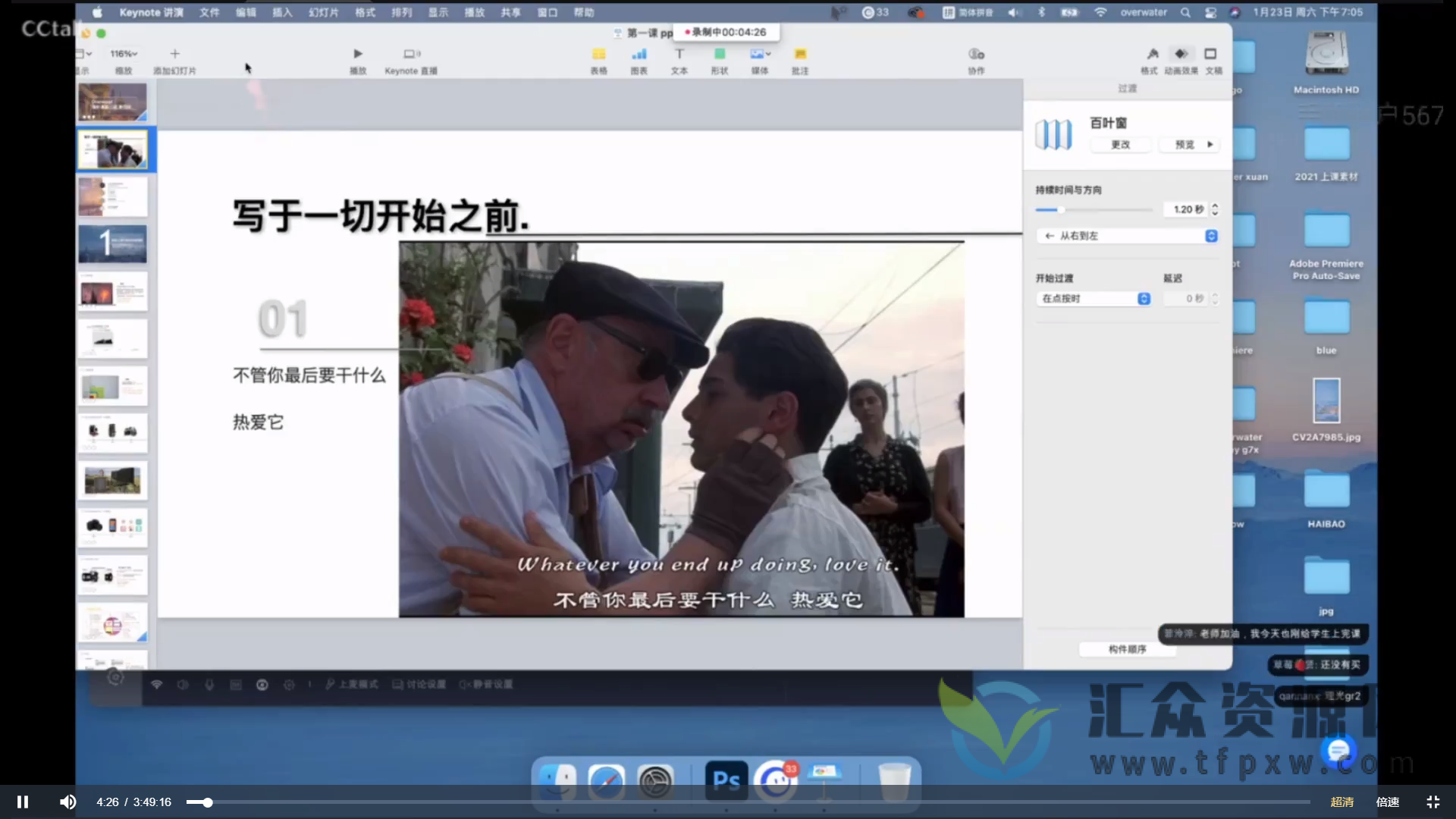Open the 媒体 media dropdown

[x=760, y=54]
